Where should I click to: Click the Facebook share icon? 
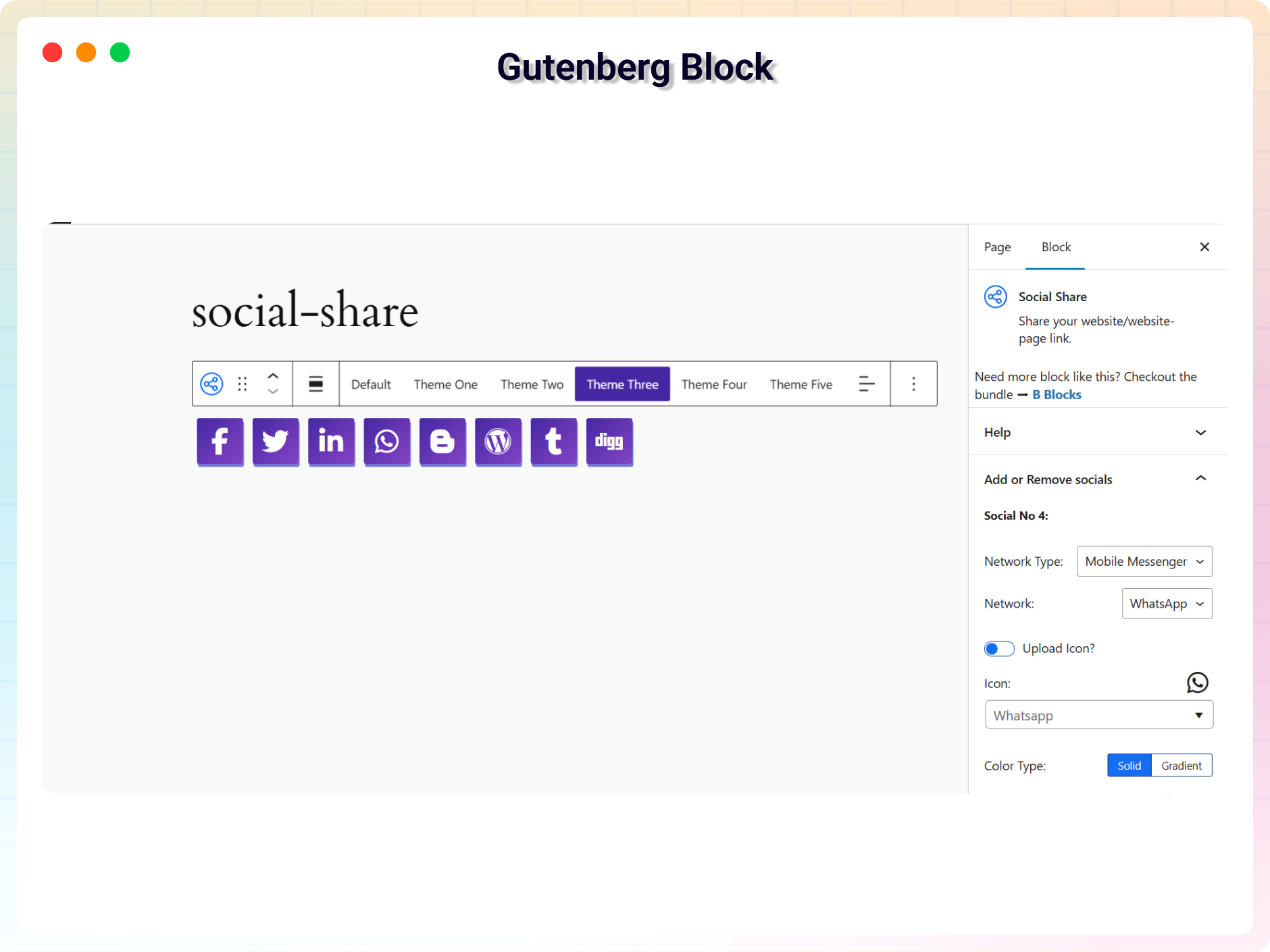pyautogui.click(x=220, y=442)
